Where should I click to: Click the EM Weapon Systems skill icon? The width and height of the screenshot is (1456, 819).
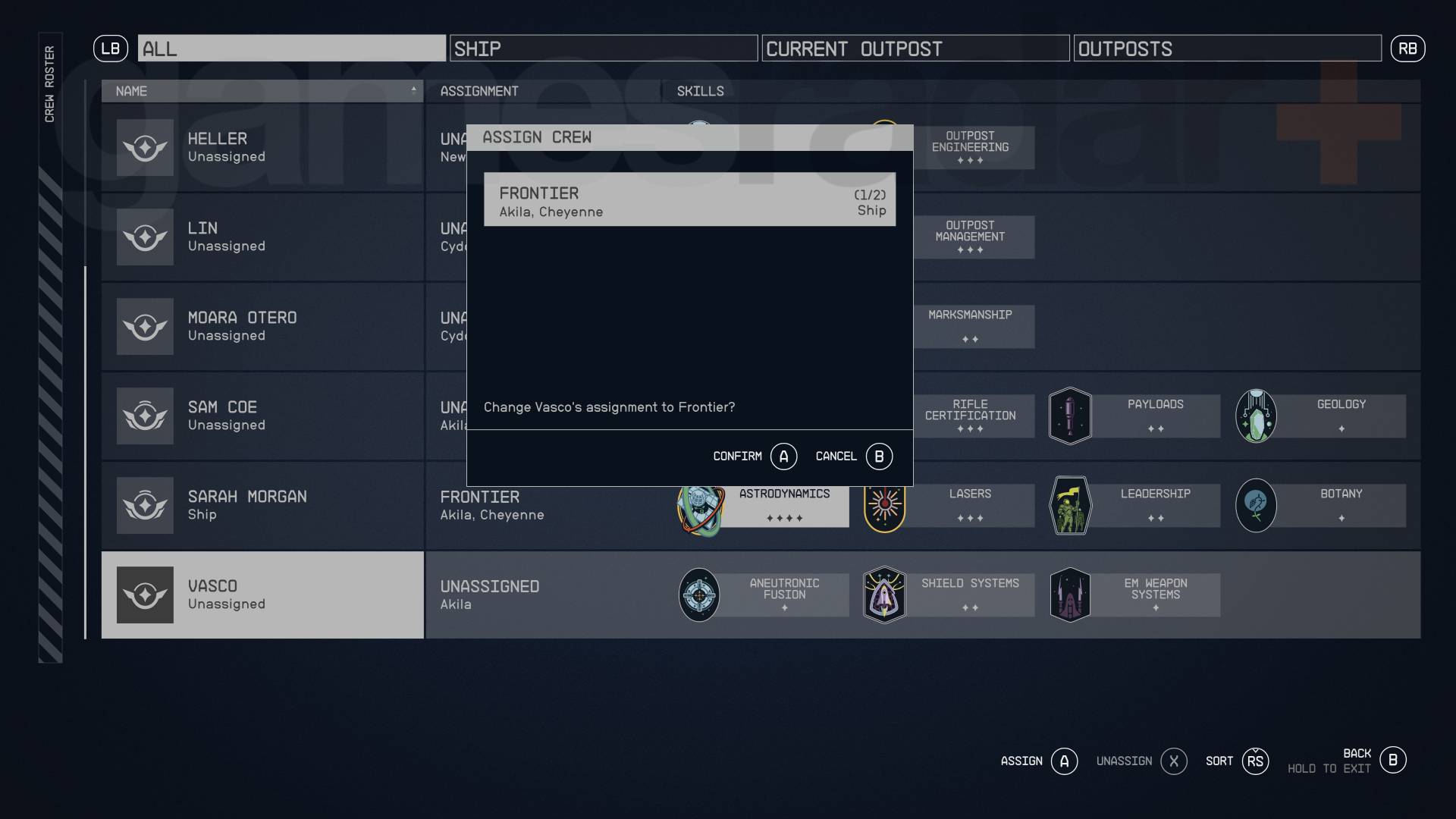(x=1070, y=594)
